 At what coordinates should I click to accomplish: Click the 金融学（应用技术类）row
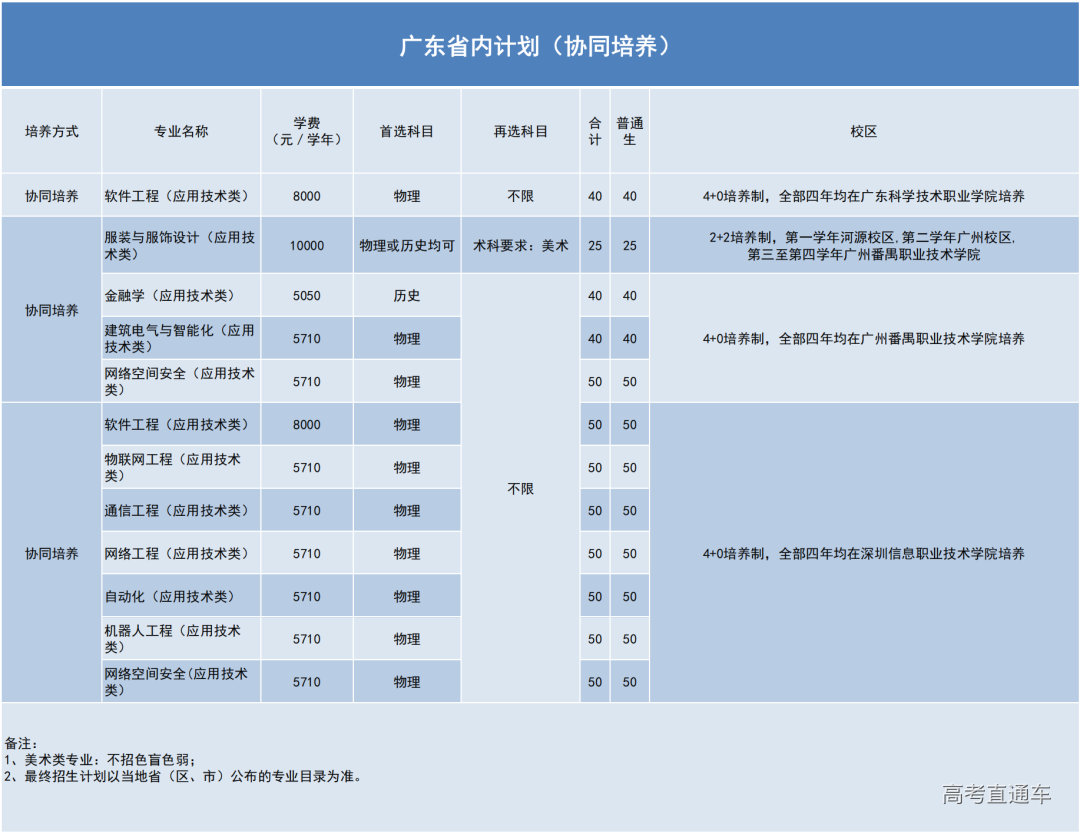tap(179, 296)
